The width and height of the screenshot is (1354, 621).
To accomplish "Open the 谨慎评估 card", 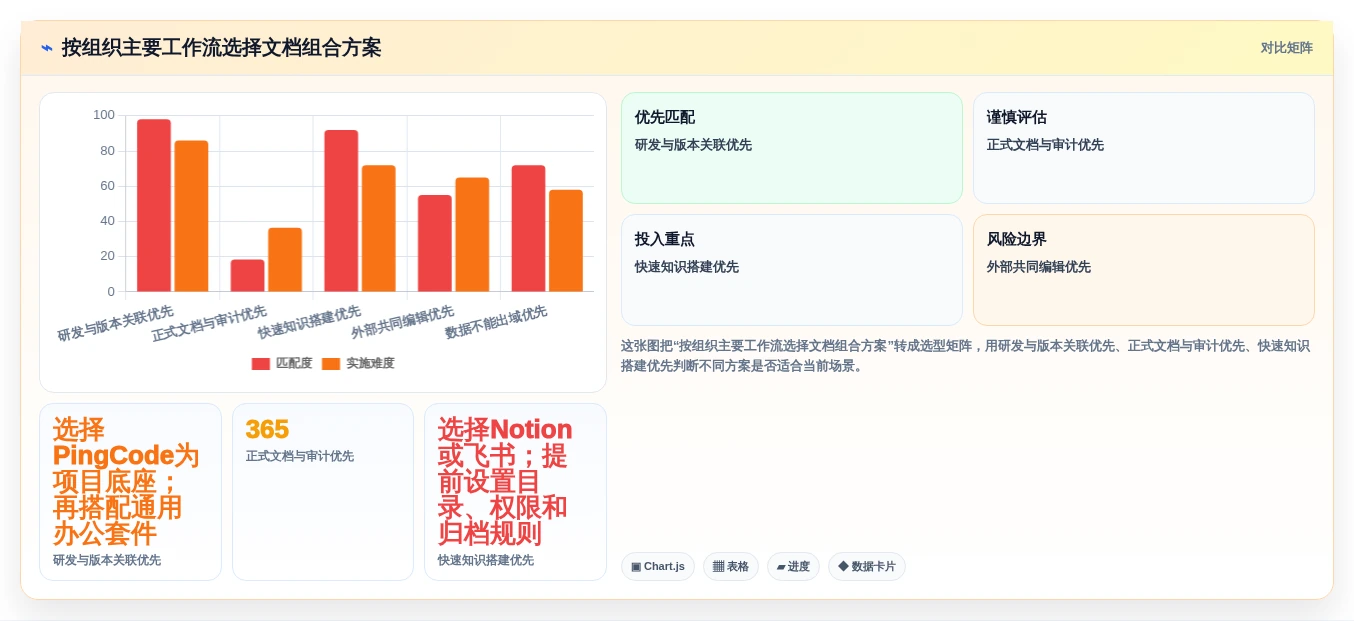I will [x=1143, y=148].
